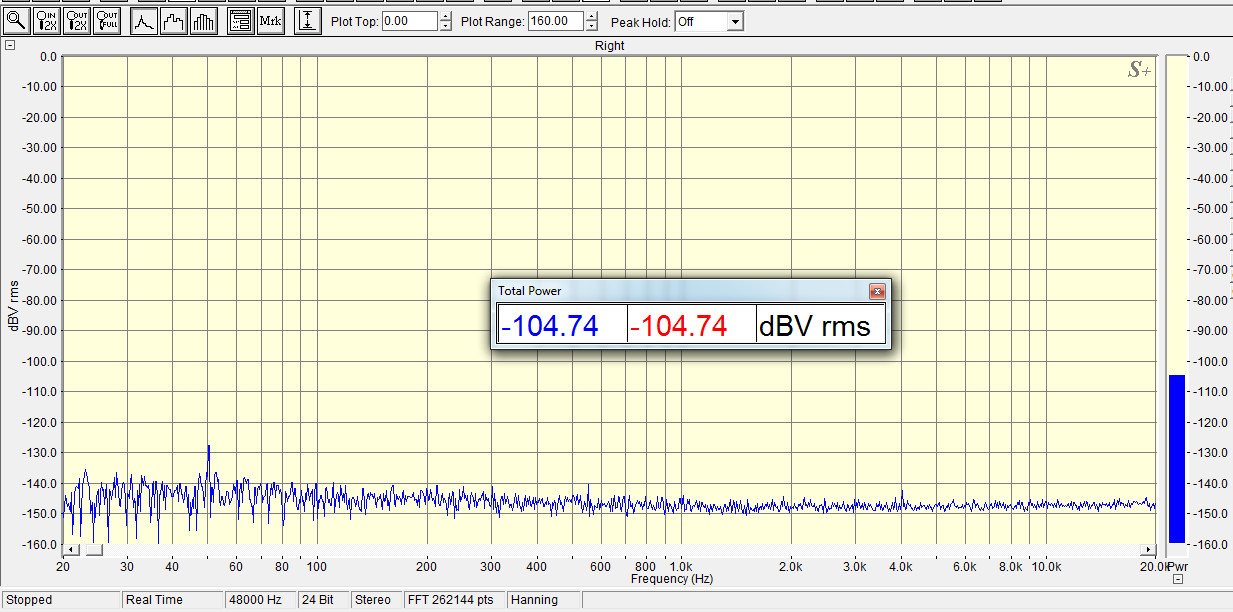The height and width of the screenshot is (612, 1233).
Task: Close the Total Power window
Action: pyautogui.click(x=877, y=291)
